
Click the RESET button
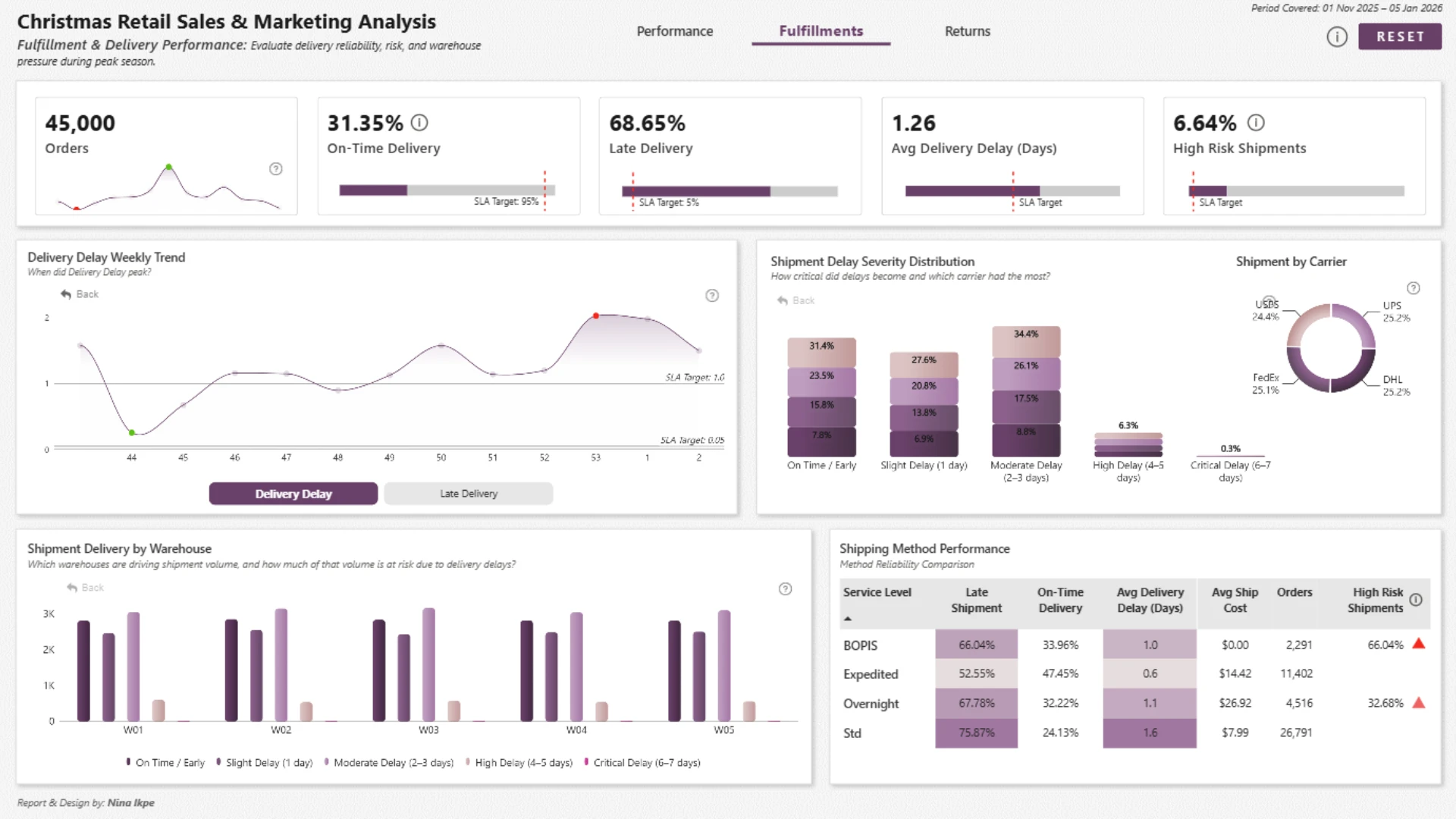pos(1400,36)
